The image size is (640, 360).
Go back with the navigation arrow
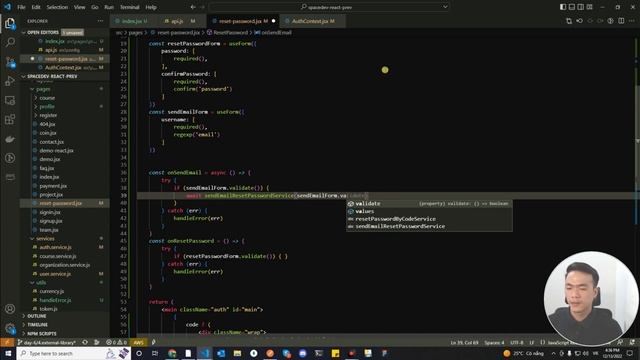pos(193,7)
